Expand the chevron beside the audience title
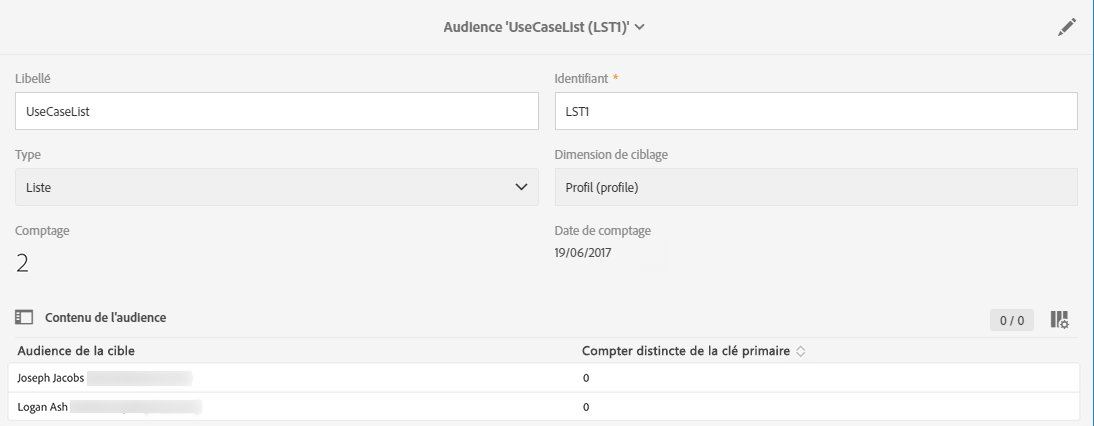Viewport: 1094px width, 426px height. pos(640,27)
